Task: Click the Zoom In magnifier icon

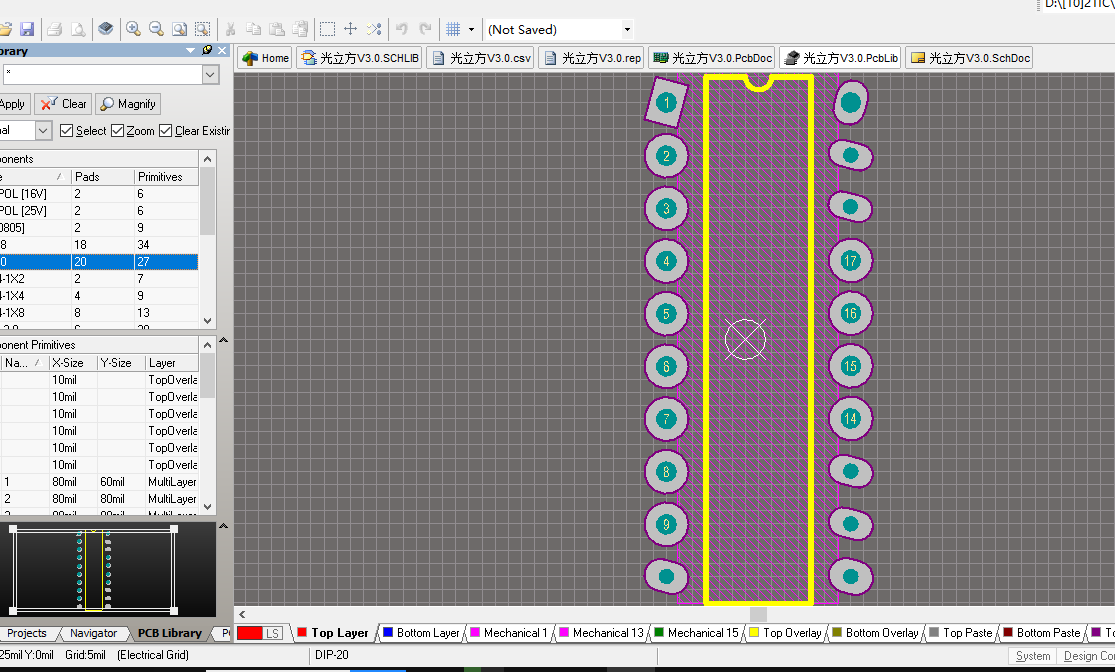Action: tap(133, 29)
